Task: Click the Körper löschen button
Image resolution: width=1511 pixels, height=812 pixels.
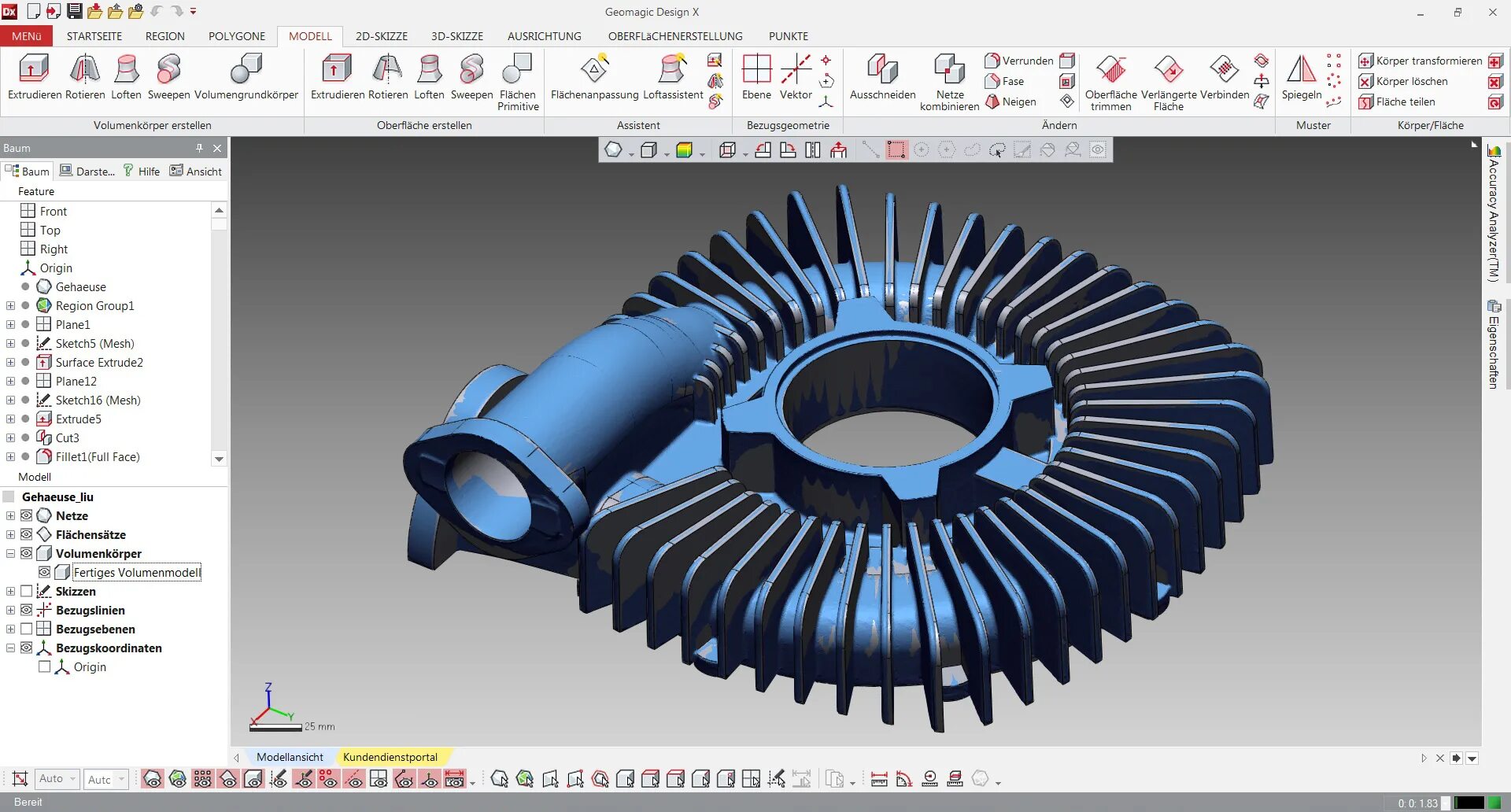Action: coord(1403,81)
